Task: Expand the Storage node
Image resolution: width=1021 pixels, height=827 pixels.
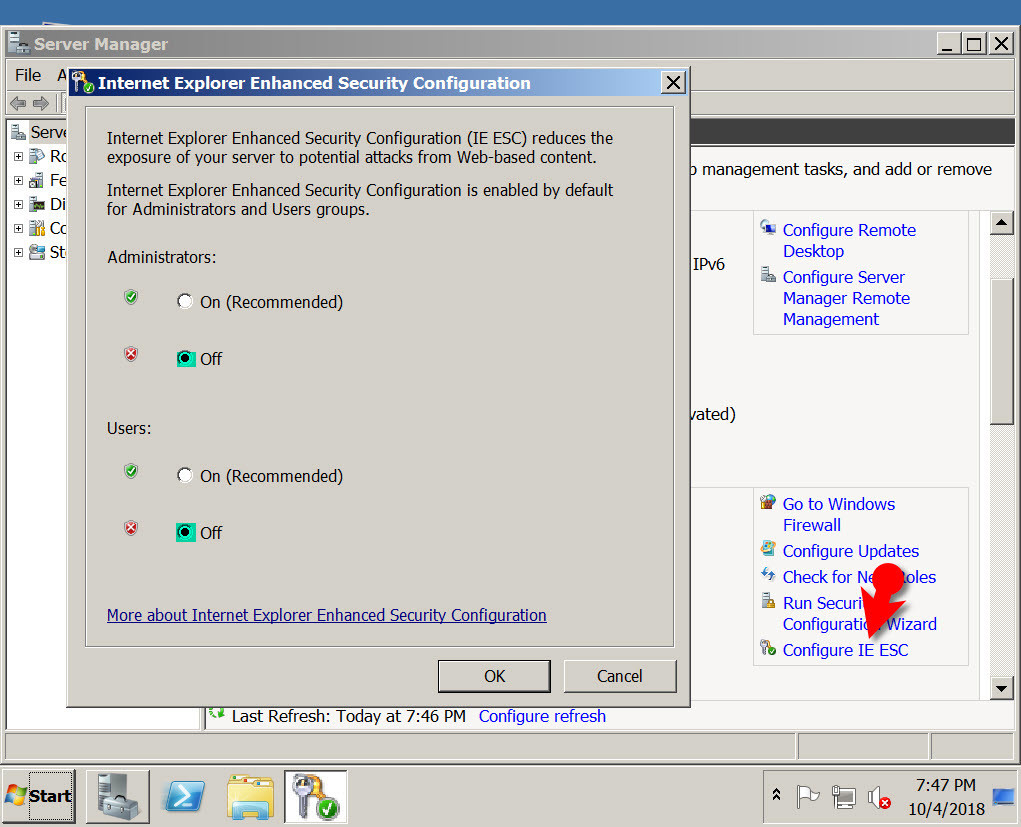Action: [18, 252]
